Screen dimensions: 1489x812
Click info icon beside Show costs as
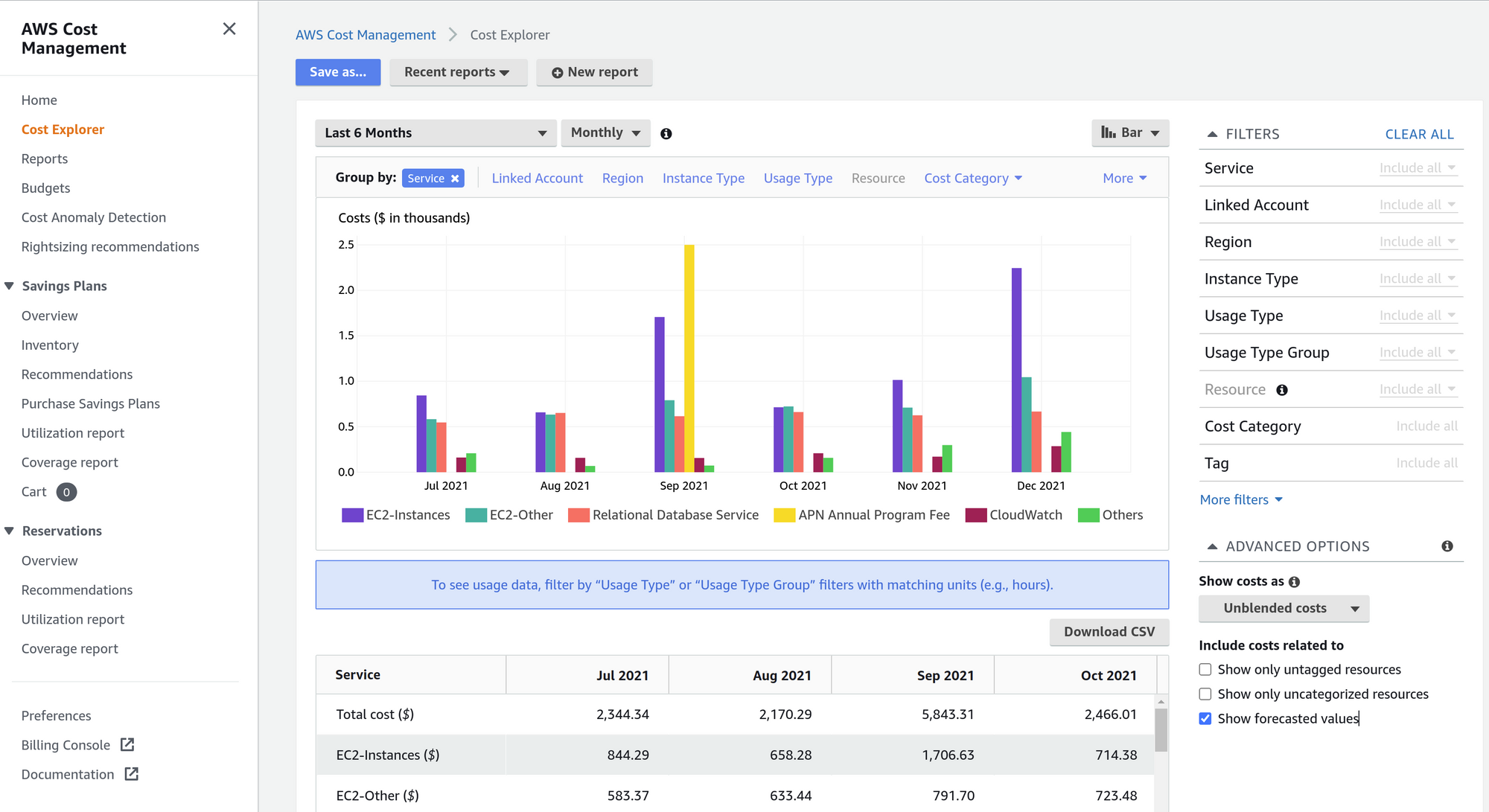(1294, 582)
